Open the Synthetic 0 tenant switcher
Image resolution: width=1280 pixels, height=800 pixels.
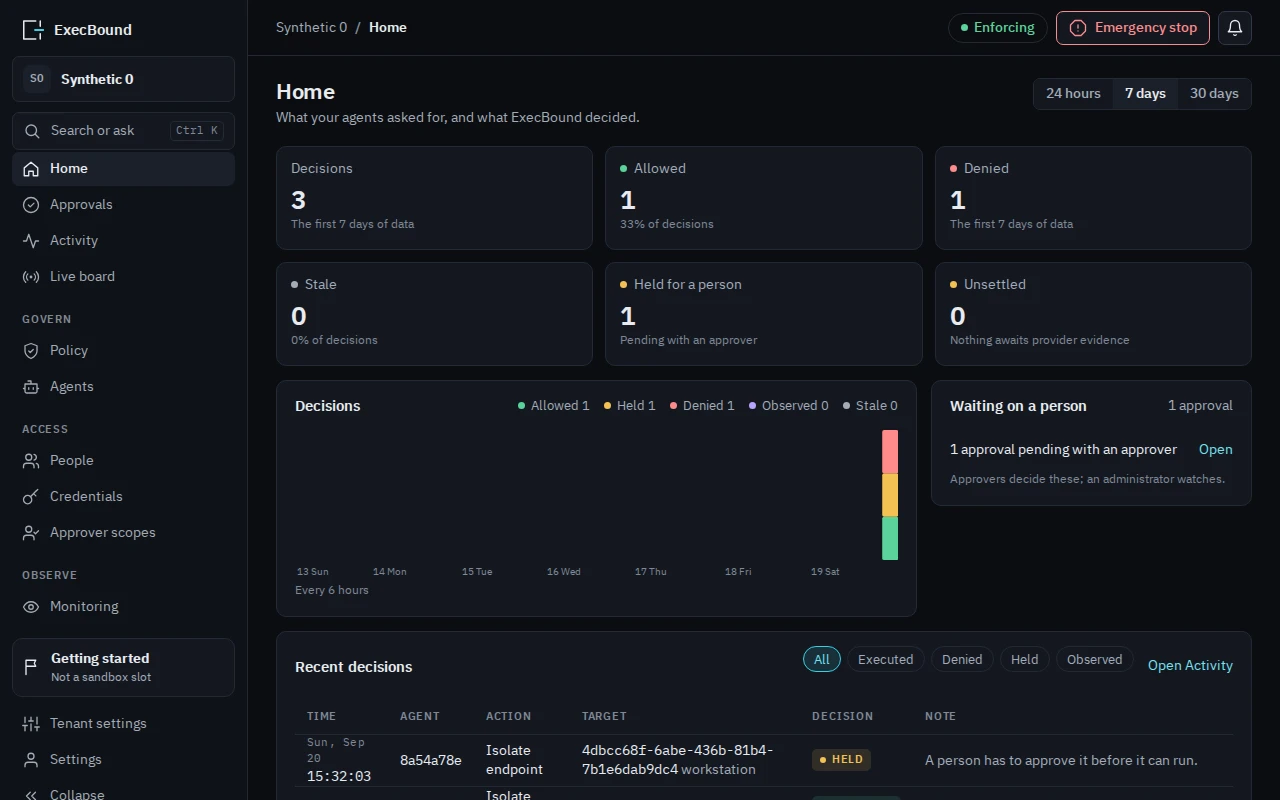pyautogui.click(x=123, y=79)
